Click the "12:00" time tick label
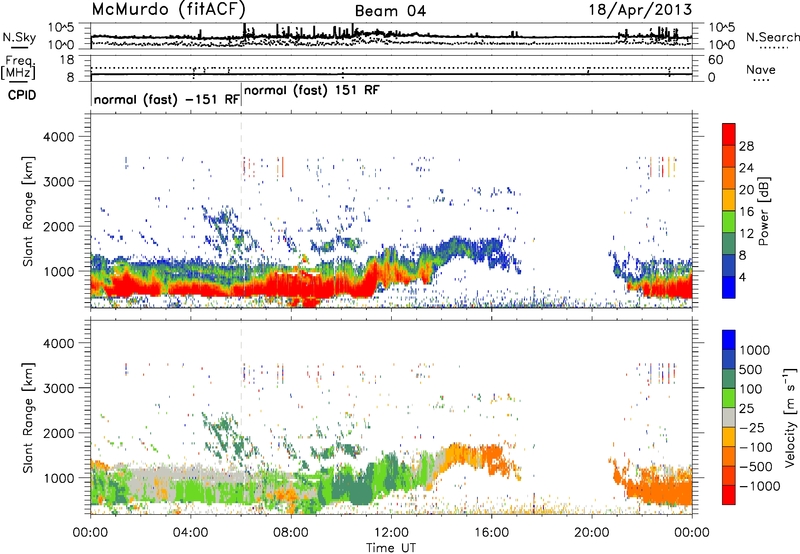This screenshot has height=554, width=800. tap(391, 533)
